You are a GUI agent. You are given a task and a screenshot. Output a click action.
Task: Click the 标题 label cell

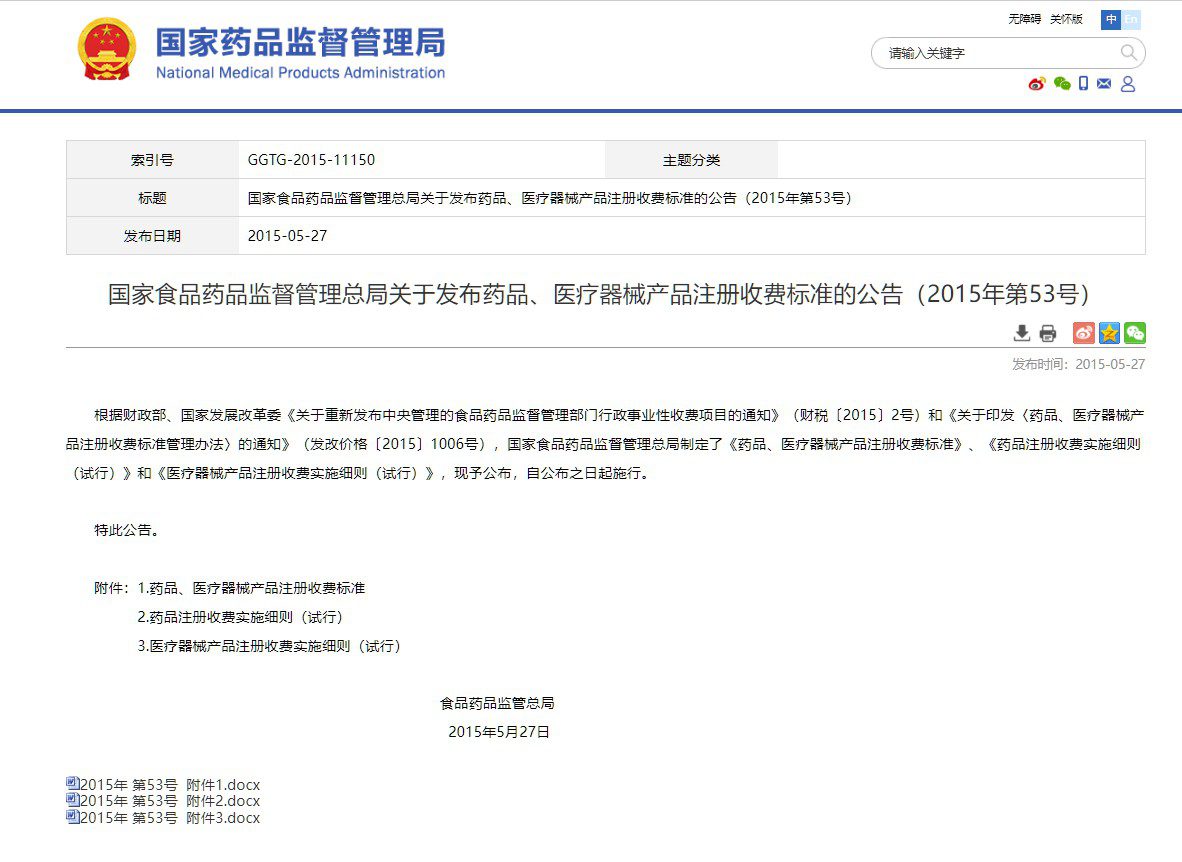(x=152, y=198)
